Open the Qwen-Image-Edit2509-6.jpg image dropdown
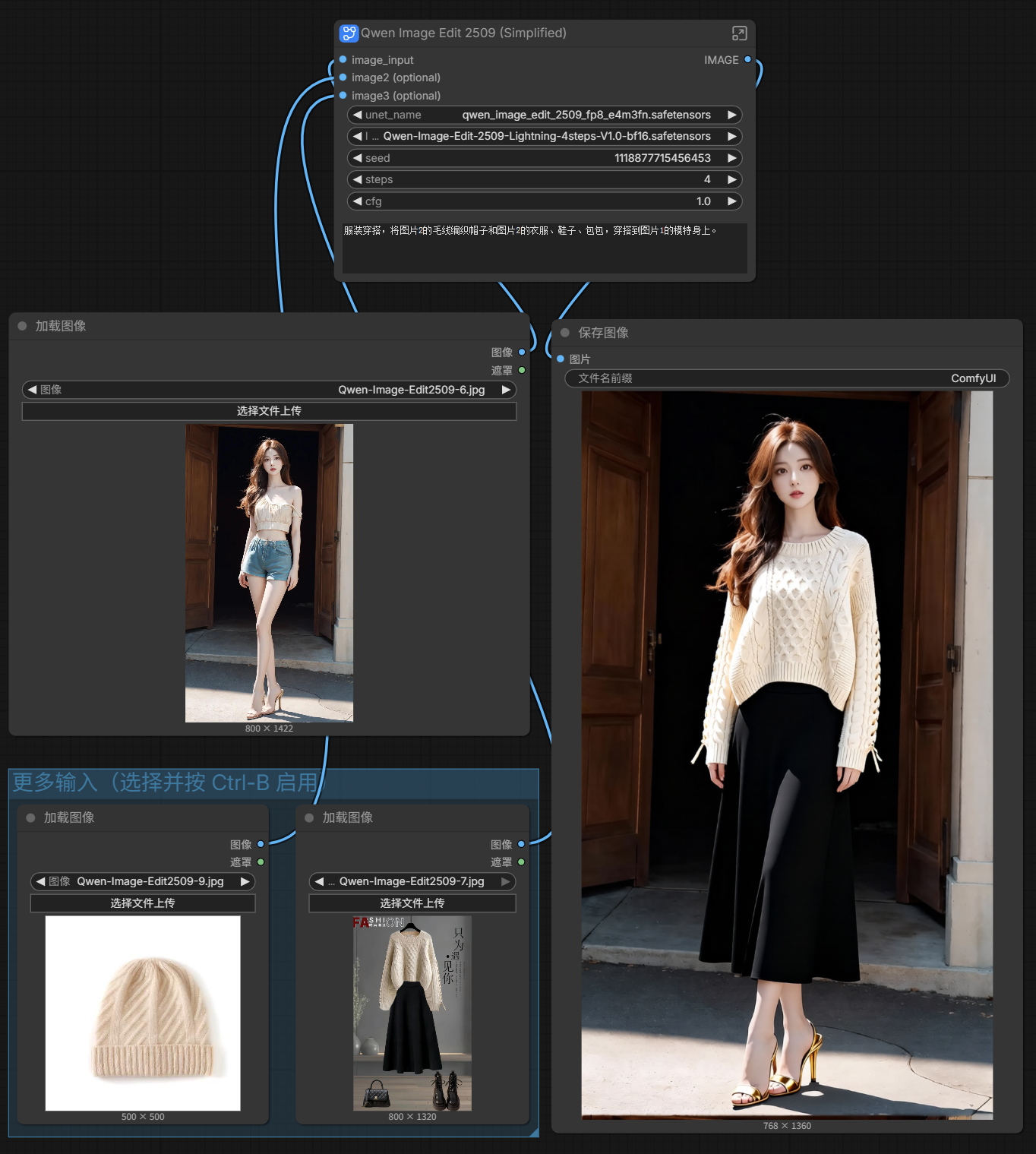Viewport: 1036px width, 1154px height. click(x=269, y=390)
